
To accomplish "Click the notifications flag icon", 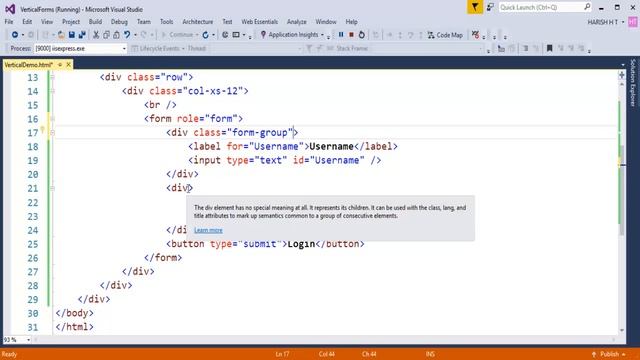I will (x=475, y=7).
